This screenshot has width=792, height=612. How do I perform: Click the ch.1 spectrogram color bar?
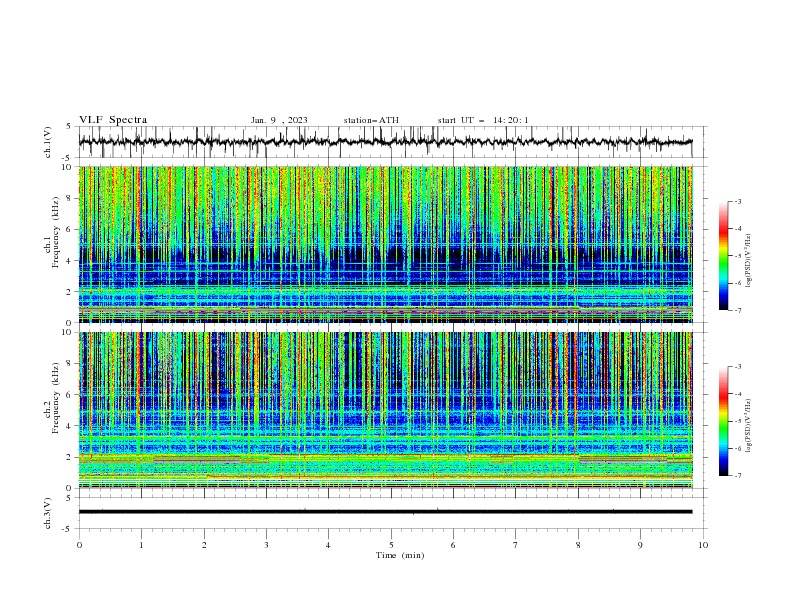click(724, 256)
